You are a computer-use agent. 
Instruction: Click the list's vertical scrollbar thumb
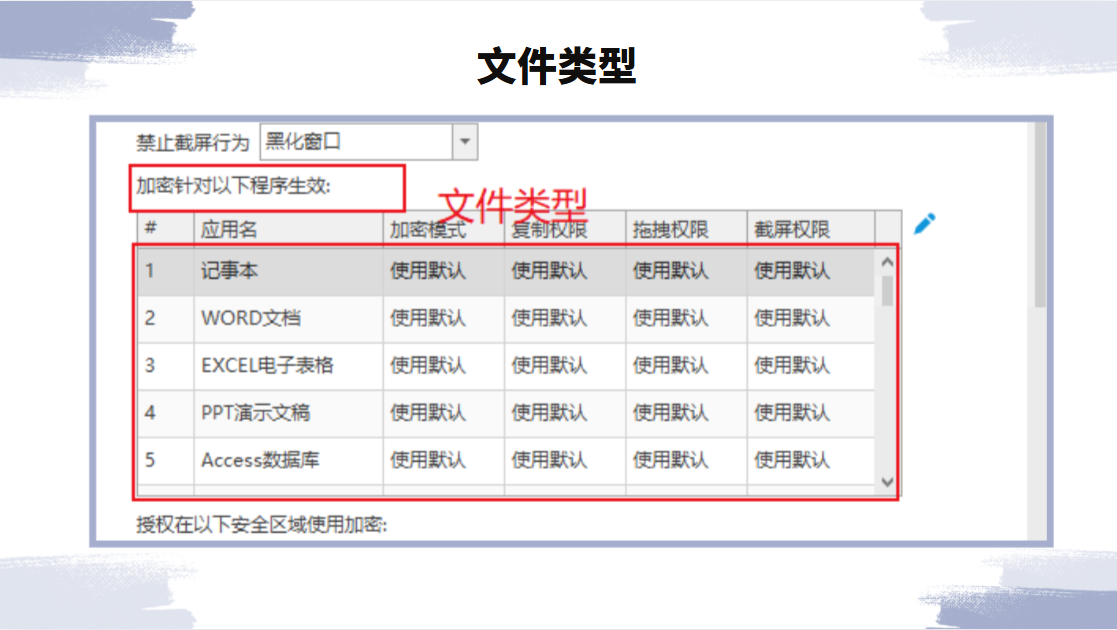pyautogui.click(x=887, y=291)
